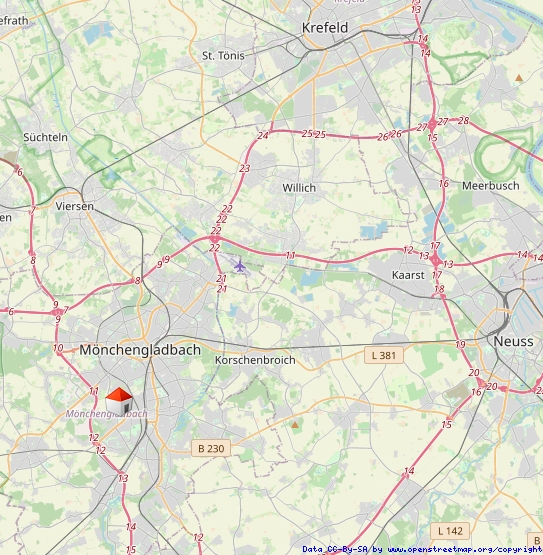Screen dimensions: 543x555
Task: Click the Mönchengladbach city label
Action: click(x=140, y=350)
